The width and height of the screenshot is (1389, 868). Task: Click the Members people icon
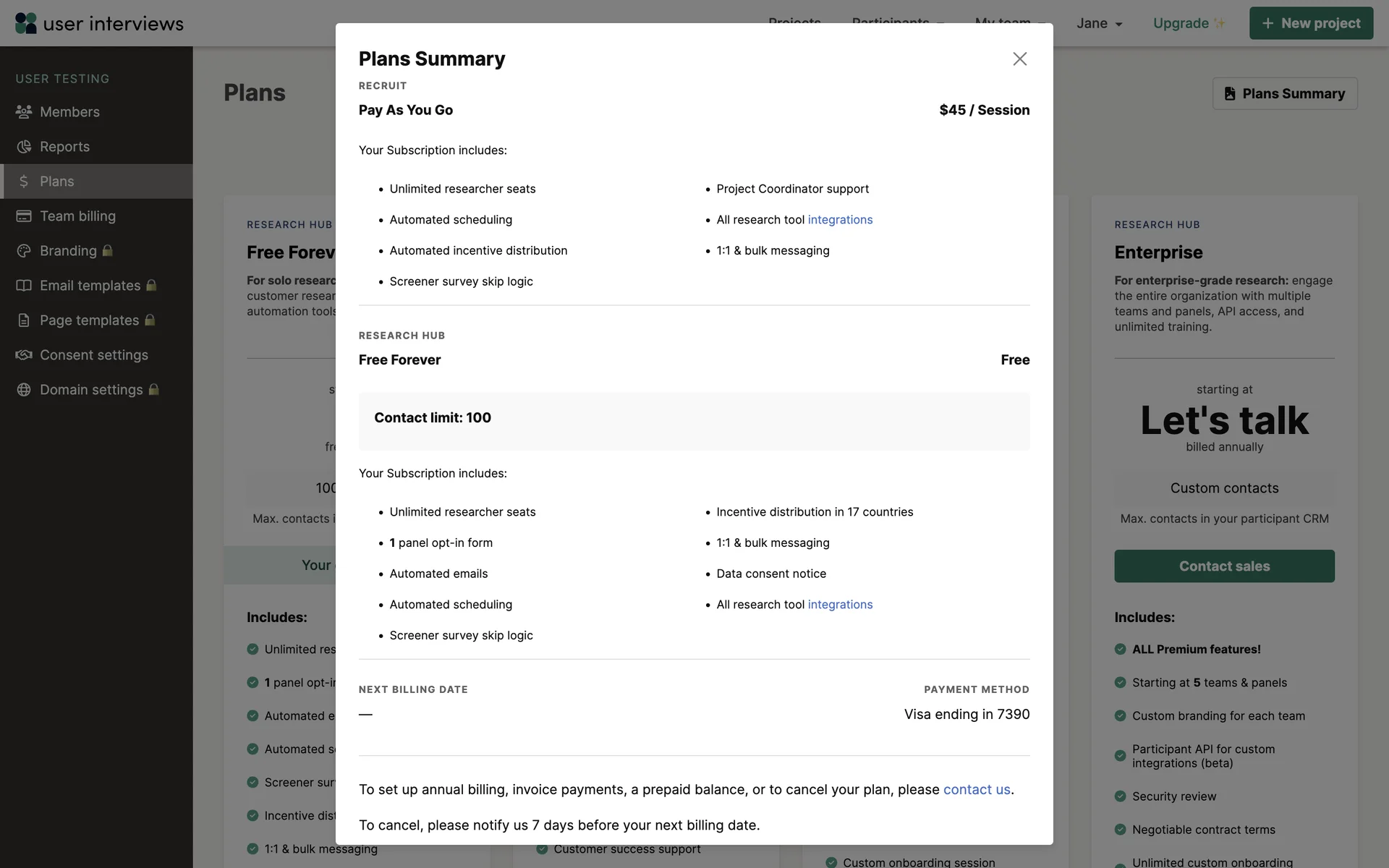pyautogui.click(x=24, y=112)
